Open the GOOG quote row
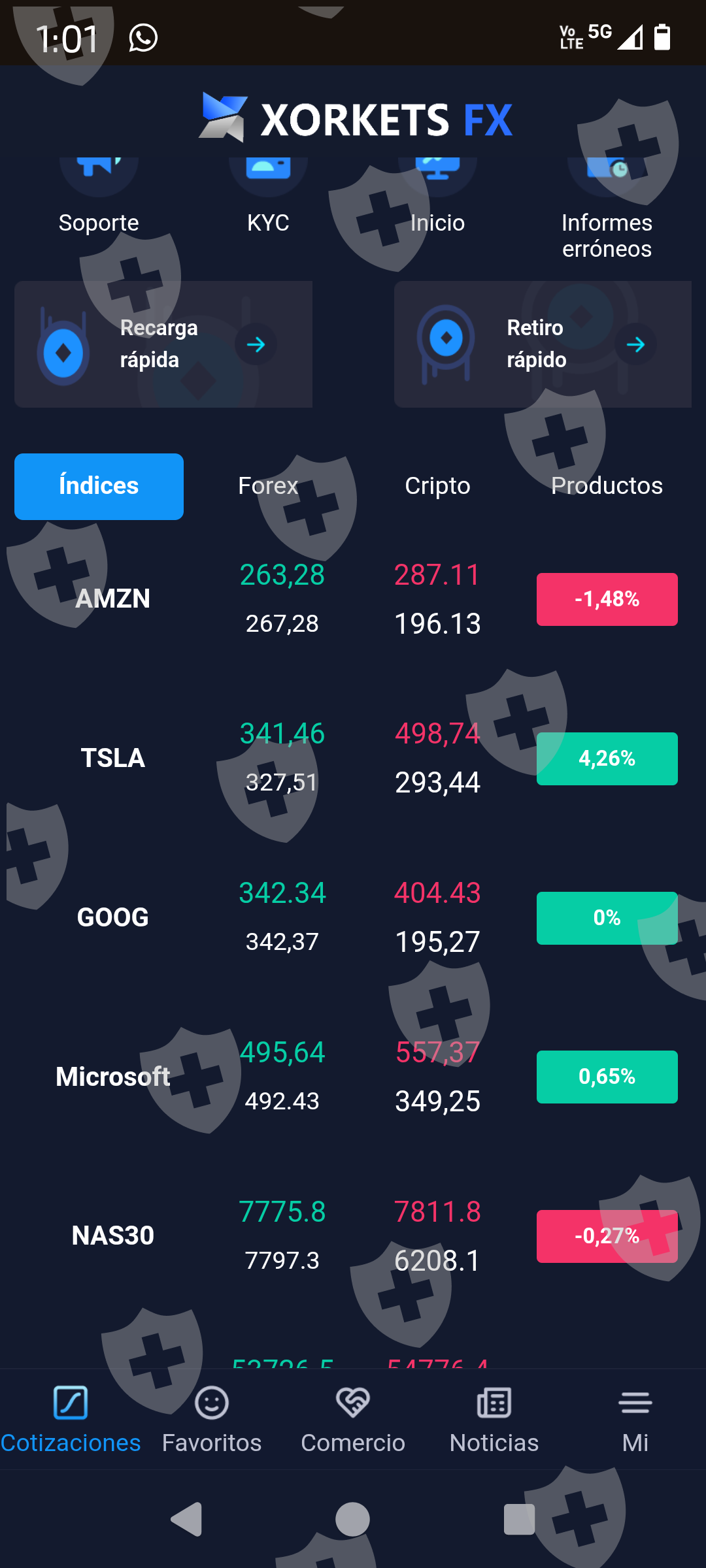The image size is (706, 1568). (x=353, y=917)
